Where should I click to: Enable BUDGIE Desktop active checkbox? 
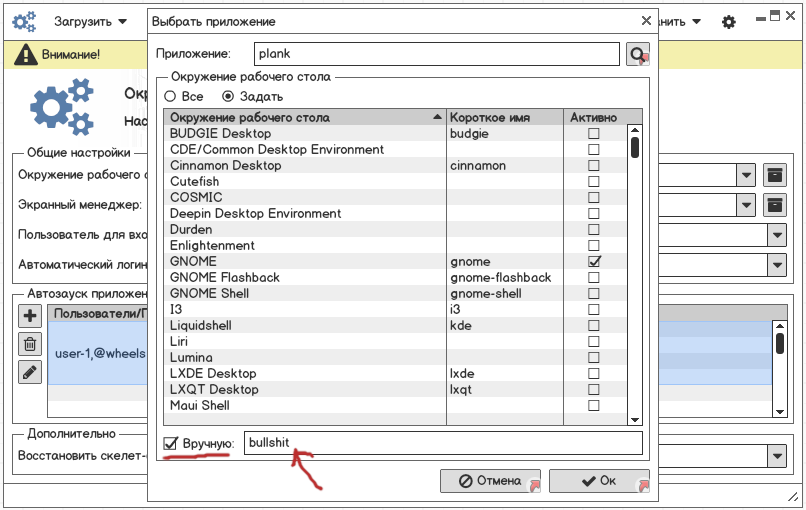(594, 134)
